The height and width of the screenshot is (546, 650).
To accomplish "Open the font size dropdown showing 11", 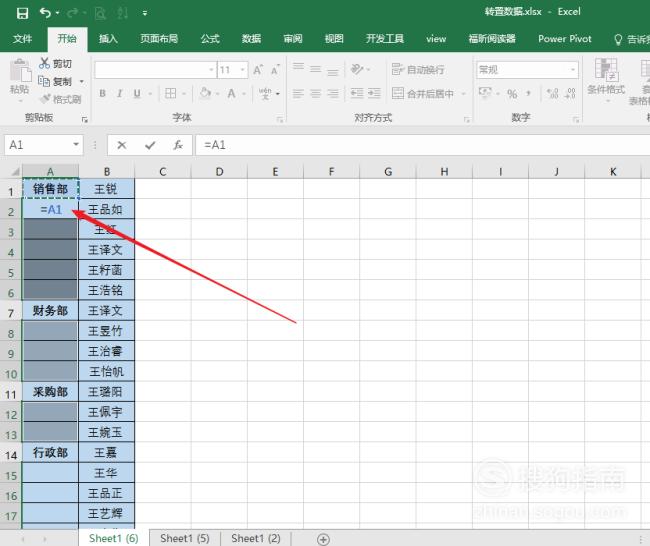I will coord(243,70).
